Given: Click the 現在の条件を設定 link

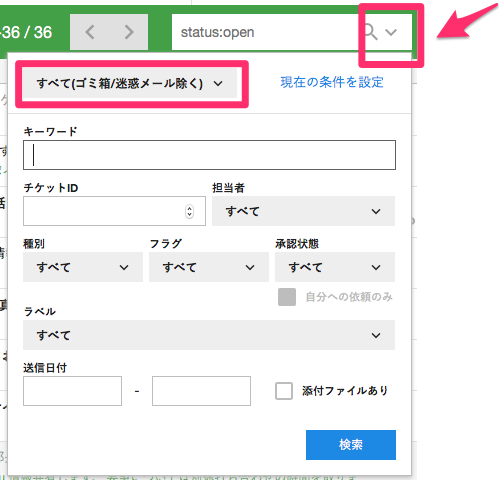Looking at the screenshot, I should click(x=332, y=82).
